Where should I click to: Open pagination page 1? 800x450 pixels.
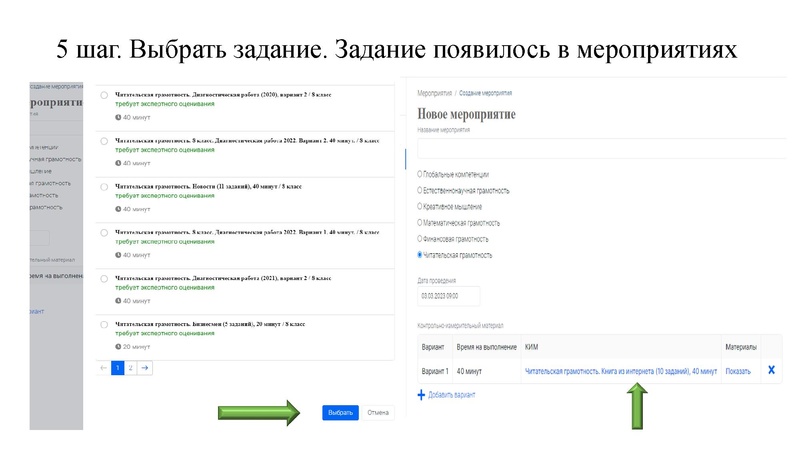[x=117, y=368]
